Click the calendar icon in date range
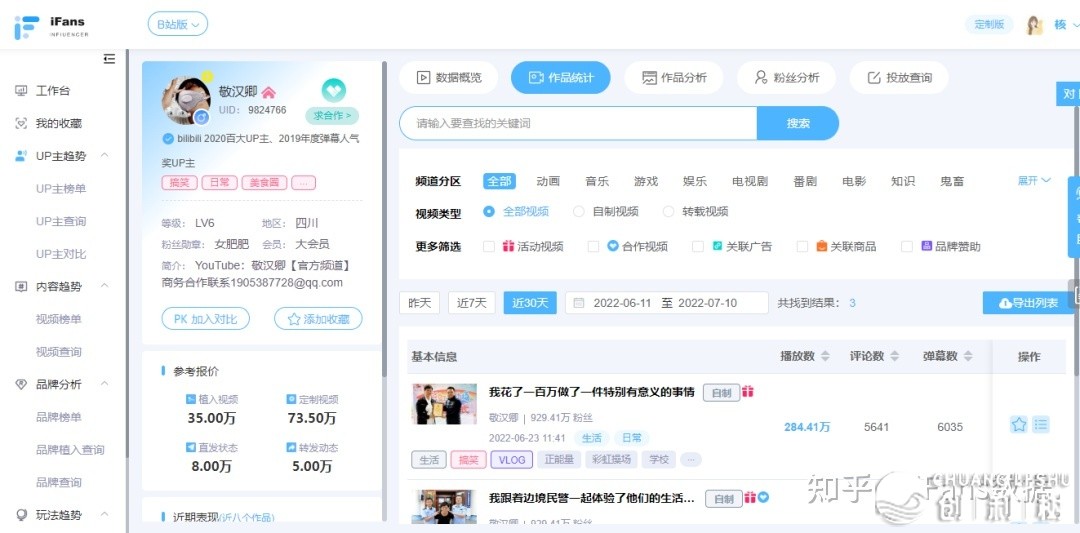The image size is (1080, 533). pos(577,303)
